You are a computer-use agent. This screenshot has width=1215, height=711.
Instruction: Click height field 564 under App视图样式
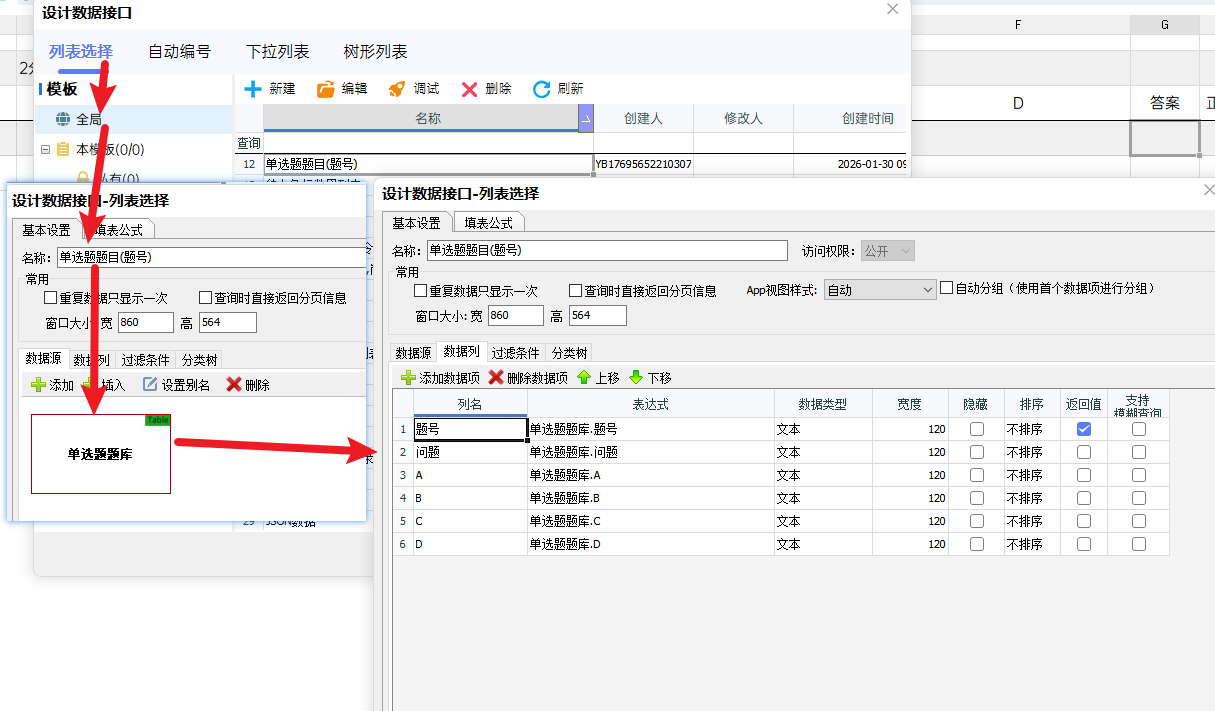click(x=598, y=316)
